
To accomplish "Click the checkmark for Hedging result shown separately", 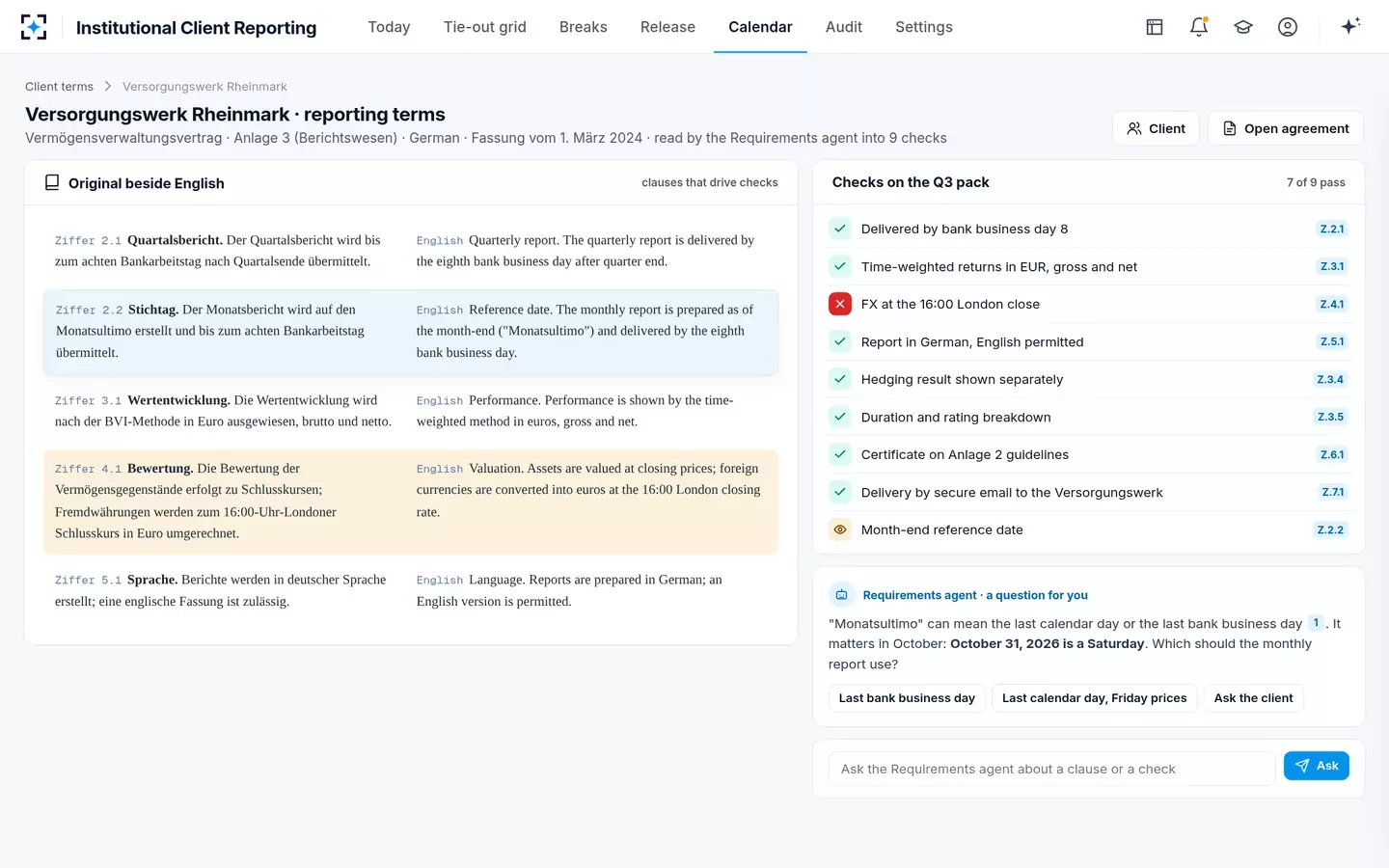I will [x=840, y=379].
